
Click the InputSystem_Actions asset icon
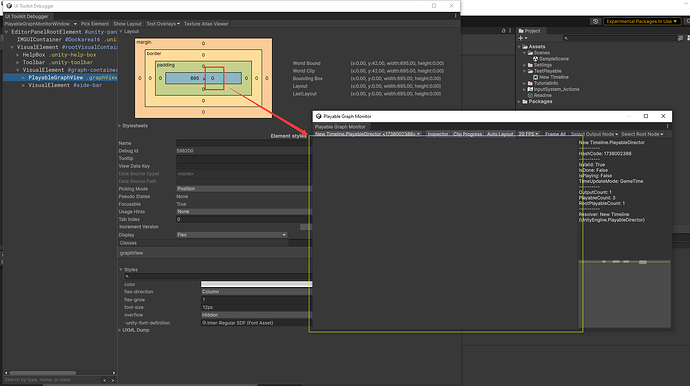[x=530, y=89]
